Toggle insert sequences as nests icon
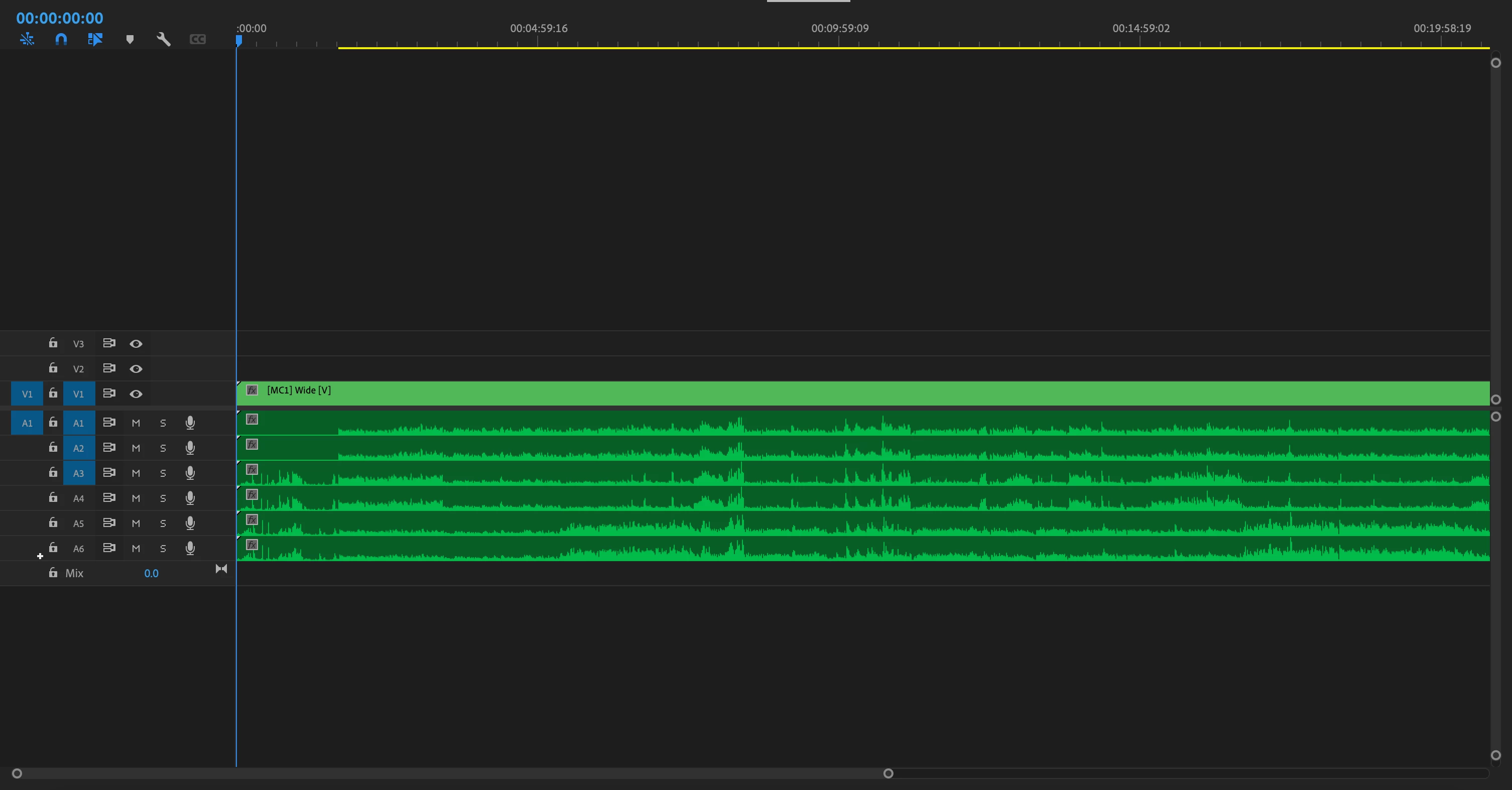Image resolution: width=1512 pixels, height=790 pixels. pyautogui.click(x=27, y=39)
